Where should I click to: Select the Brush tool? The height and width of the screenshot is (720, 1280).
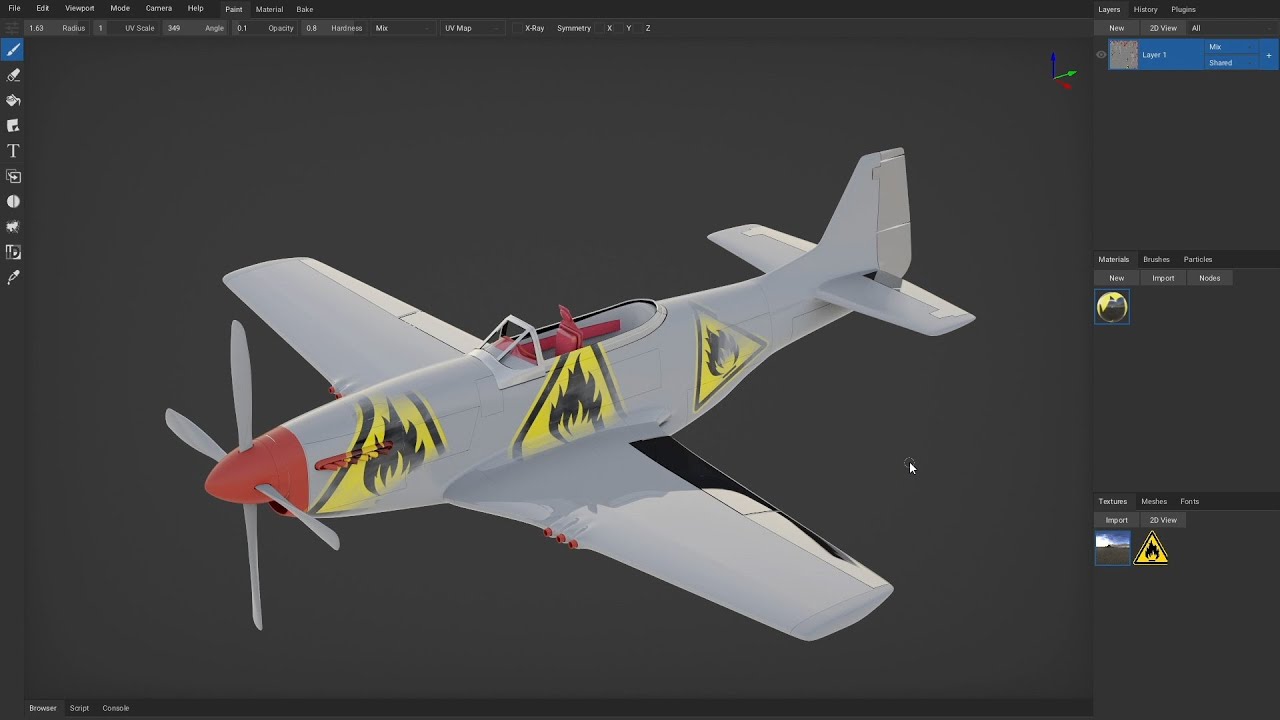tap(13, 50)
